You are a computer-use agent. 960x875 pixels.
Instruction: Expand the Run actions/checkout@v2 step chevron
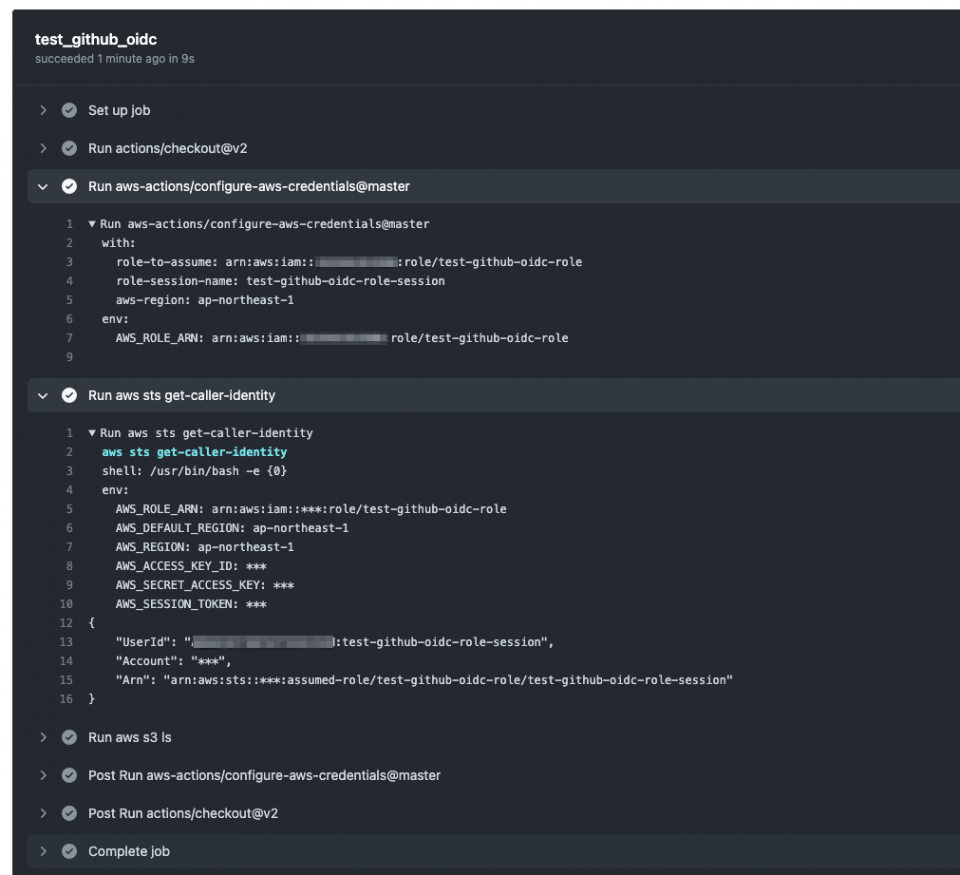point(43,148)
